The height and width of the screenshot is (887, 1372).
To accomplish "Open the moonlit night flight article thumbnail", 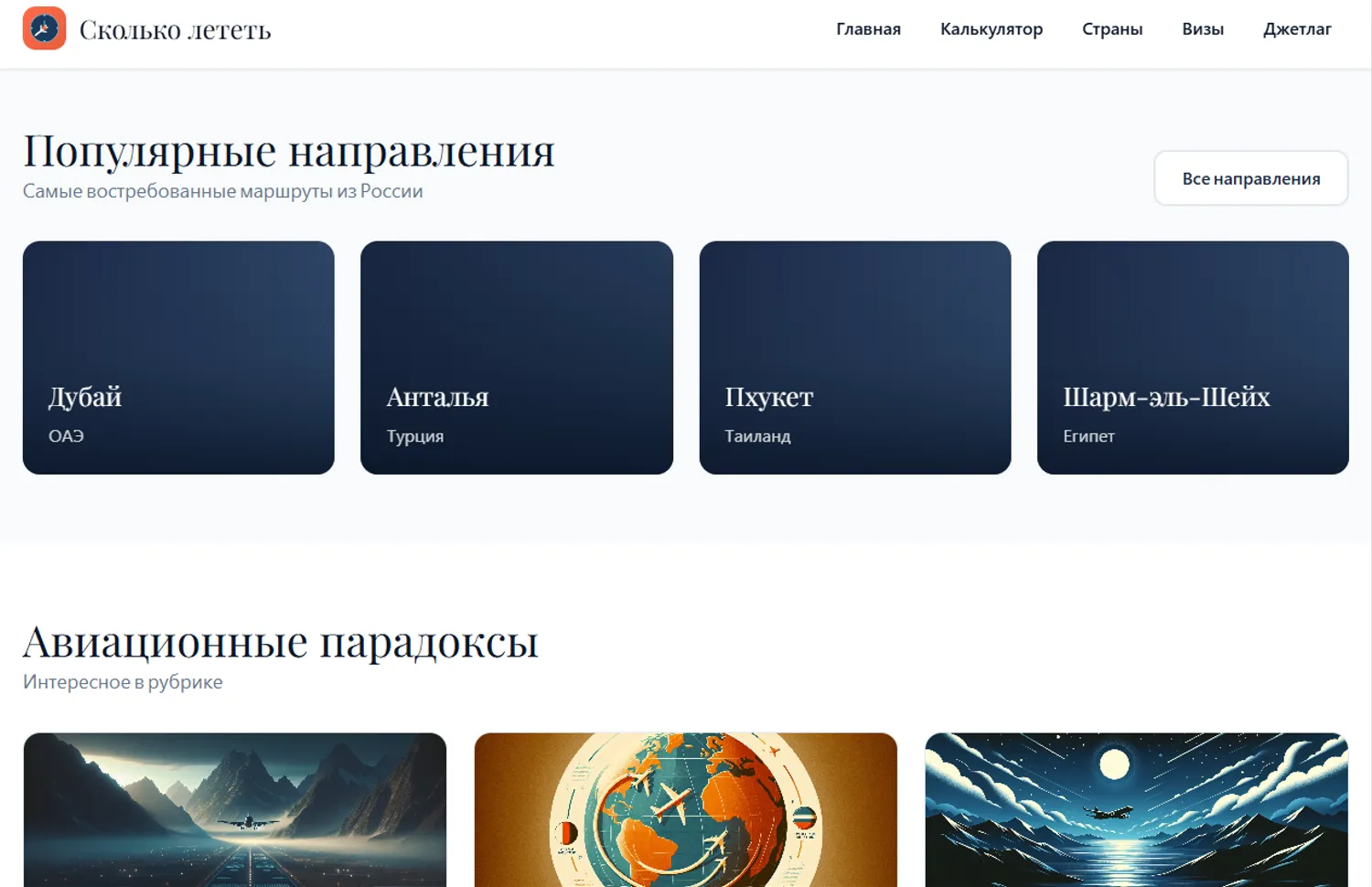I will (x=1137, y=810).
